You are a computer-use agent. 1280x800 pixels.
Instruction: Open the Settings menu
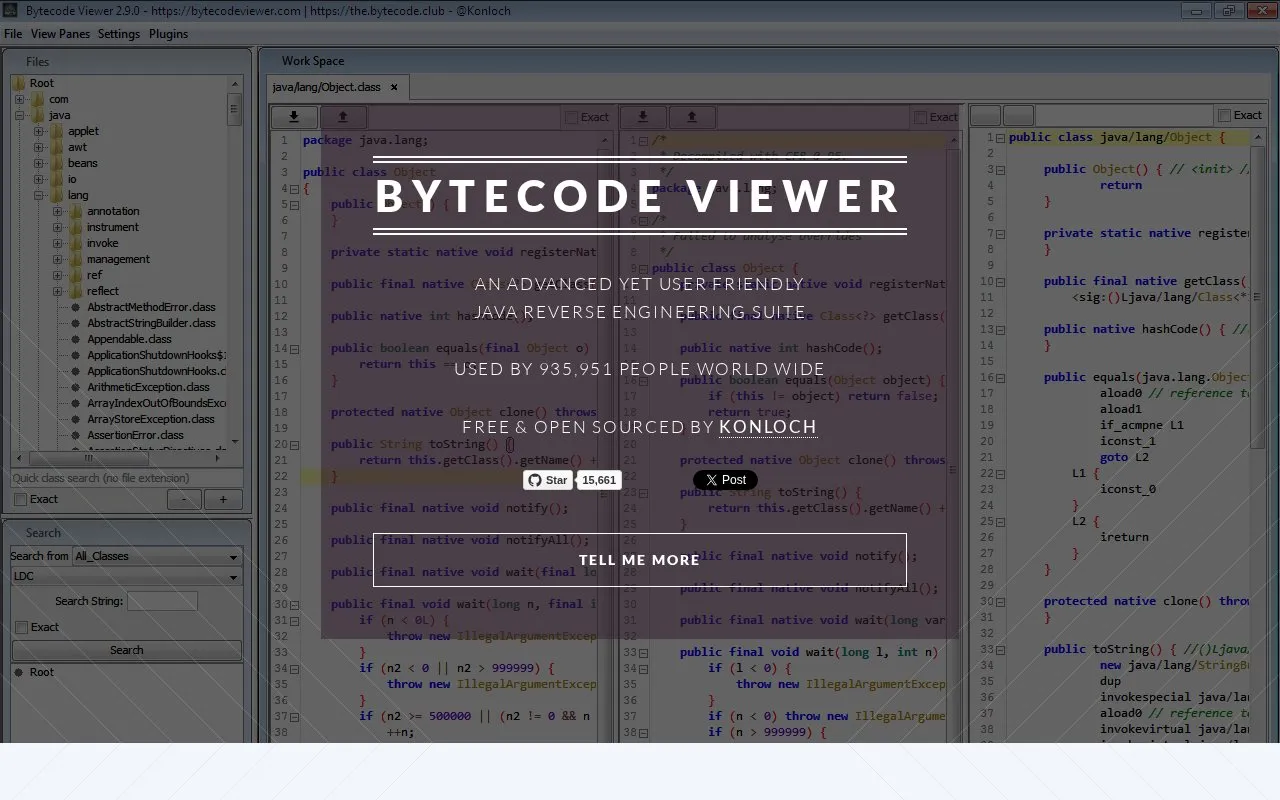tap(119, 34)
